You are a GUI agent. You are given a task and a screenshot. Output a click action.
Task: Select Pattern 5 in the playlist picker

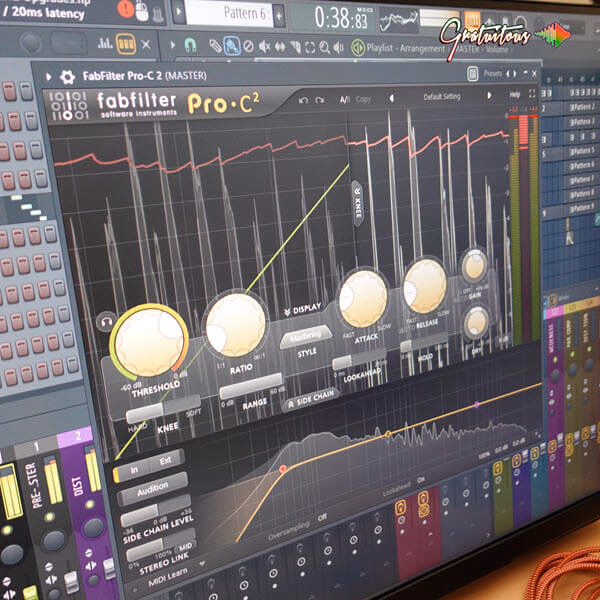click(x=582, y=150)
